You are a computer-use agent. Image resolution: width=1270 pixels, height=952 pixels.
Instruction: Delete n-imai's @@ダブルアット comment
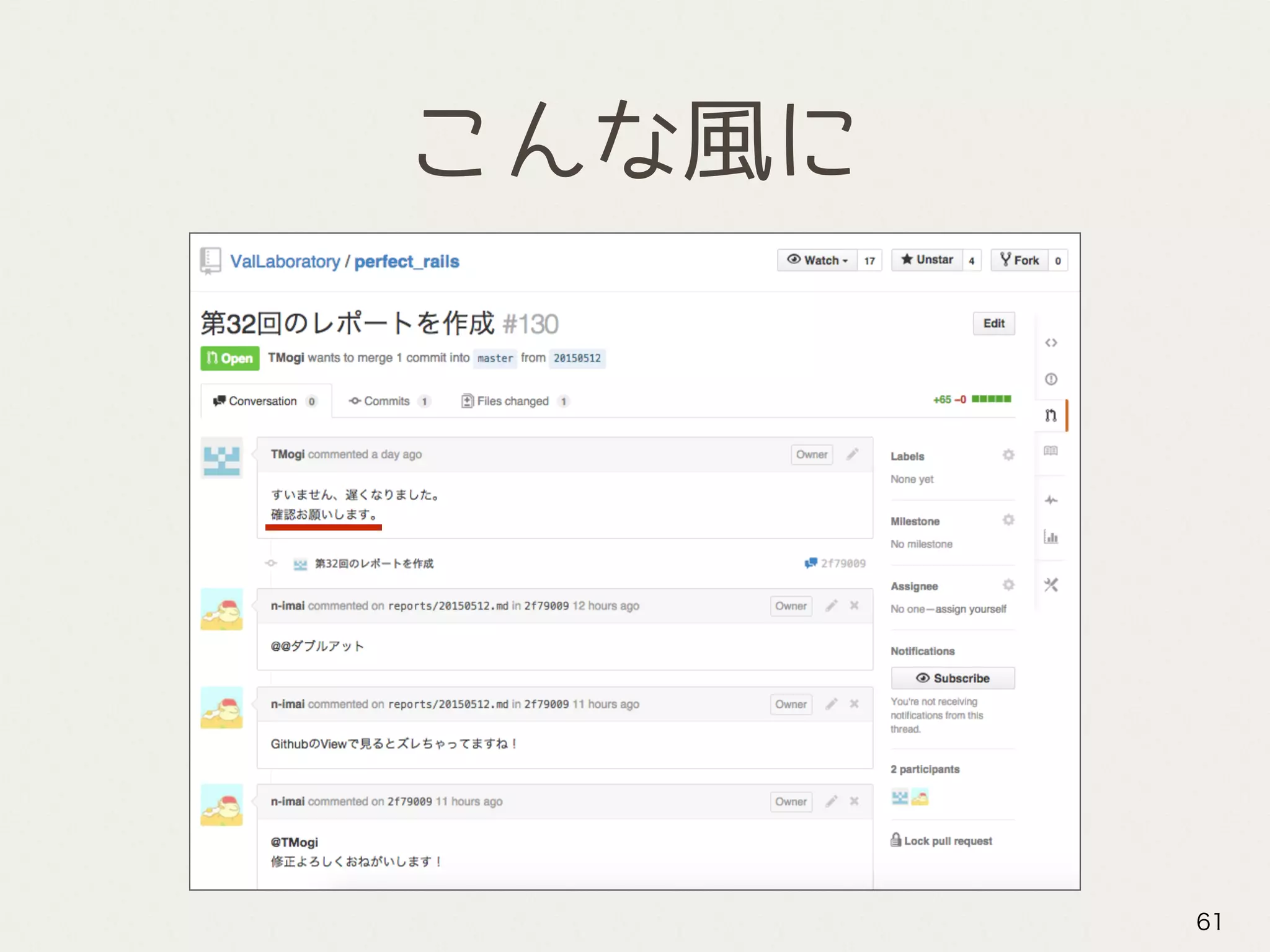(x=854, y=606)
